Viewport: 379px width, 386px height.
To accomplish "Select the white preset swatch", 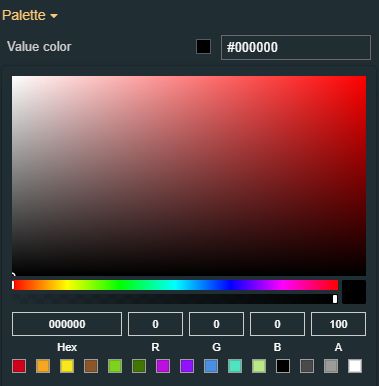I will pyautogui.click(x=355, y=366).
